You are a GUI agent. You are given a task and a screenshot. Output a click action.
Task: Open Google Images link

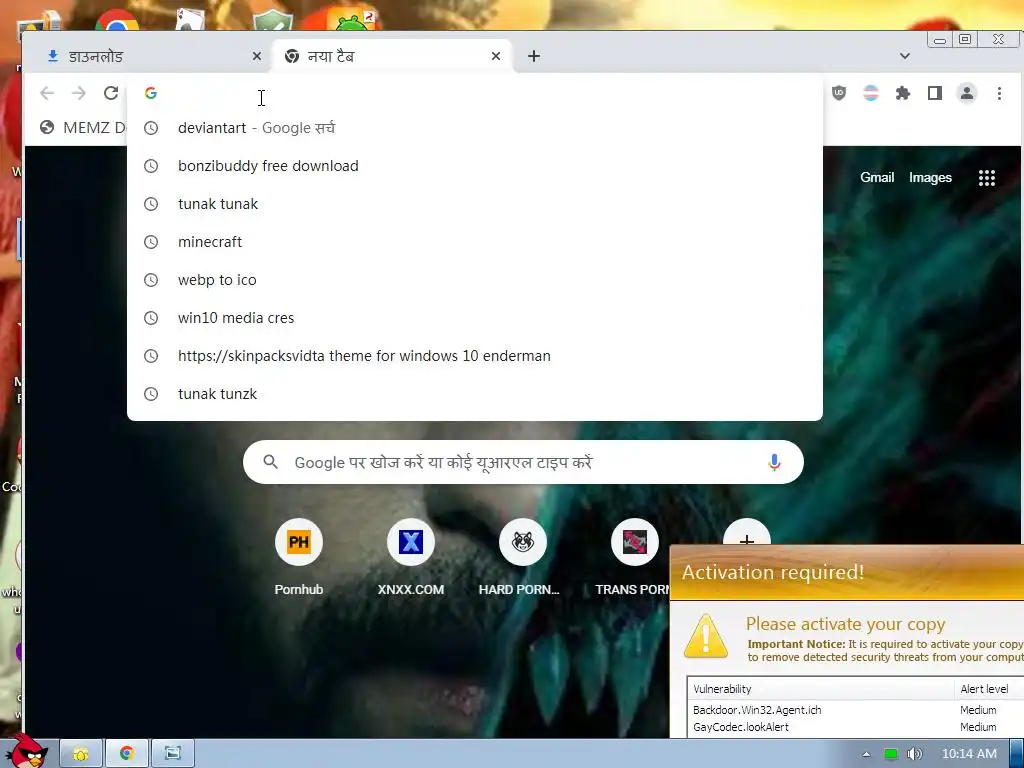(x=930, y=178)
